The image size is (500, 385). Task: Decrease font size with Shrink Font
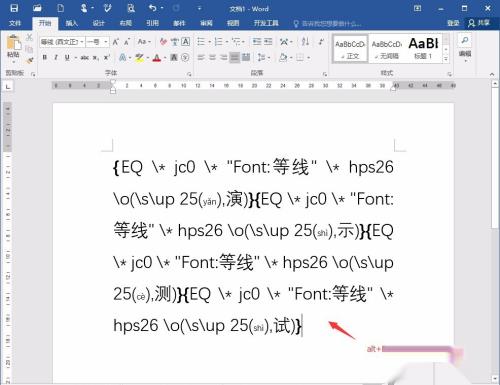click(127, 42)
